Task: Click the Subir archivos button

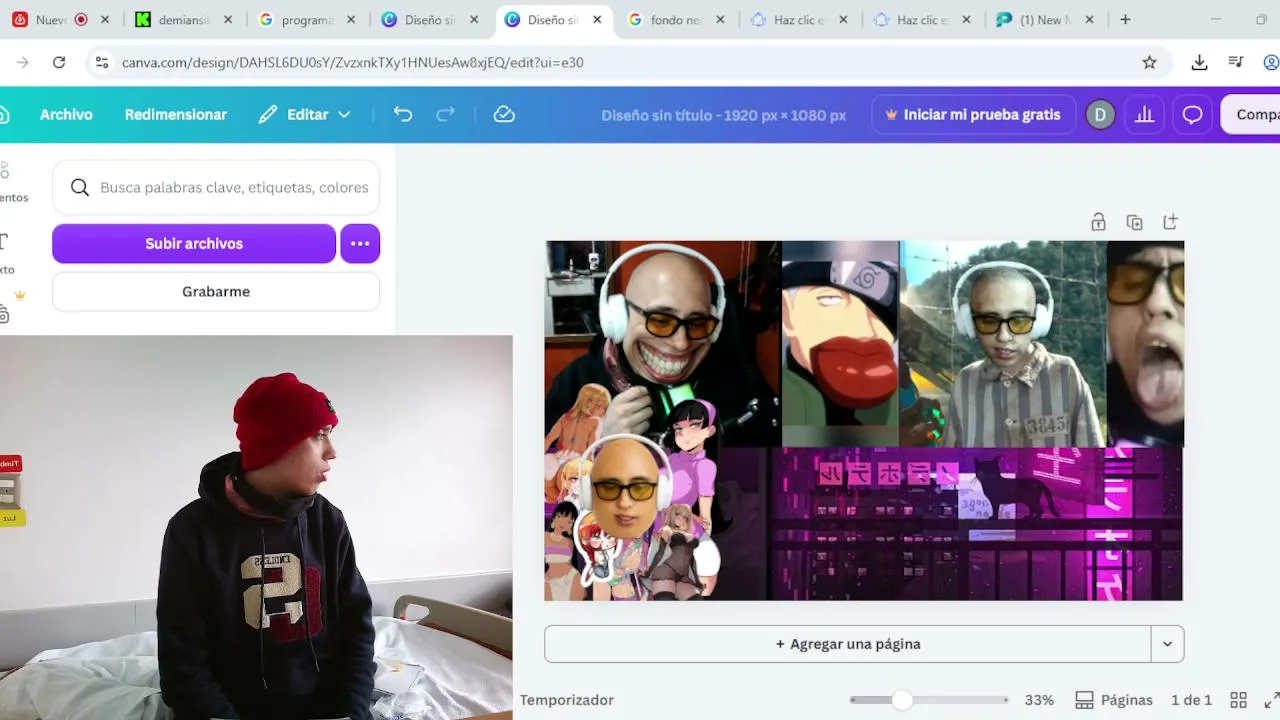Action: coord(194,243)
